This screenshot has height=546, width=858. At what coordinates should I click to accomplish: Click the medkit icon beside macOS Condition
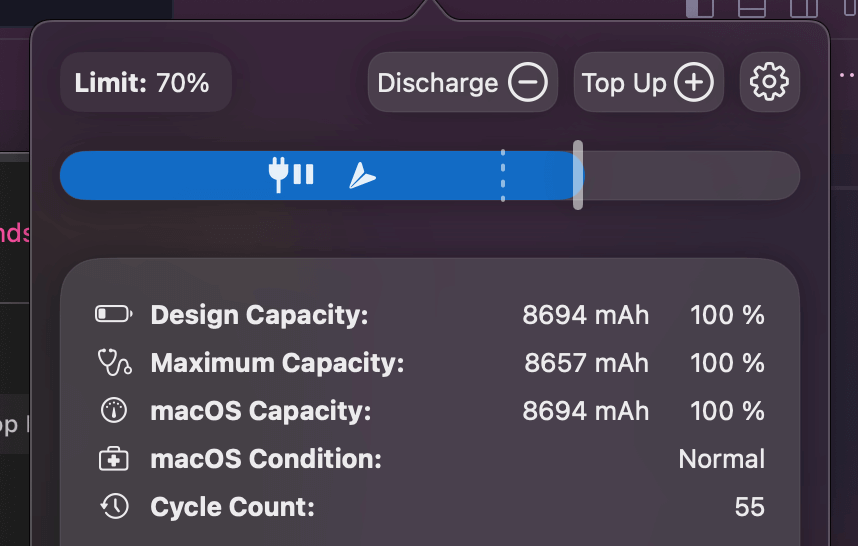click(x=114, y=459)
